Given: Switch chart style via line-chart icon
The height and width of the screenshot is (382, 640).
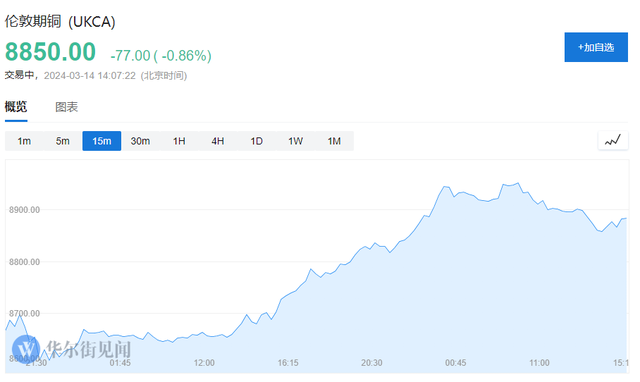Looking at the screenshot, I should click(613, 141).
